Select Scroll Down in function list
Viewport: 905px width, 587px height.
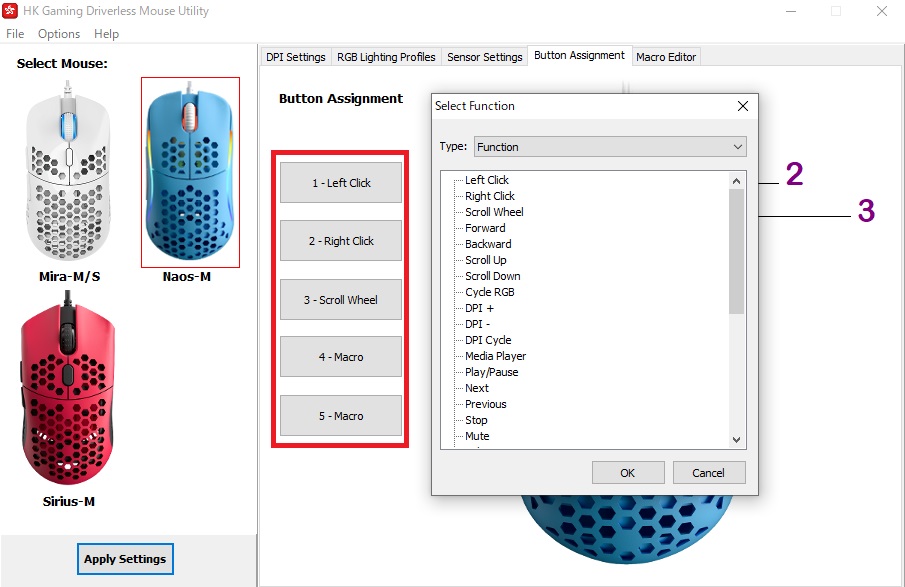coord(492,276)
